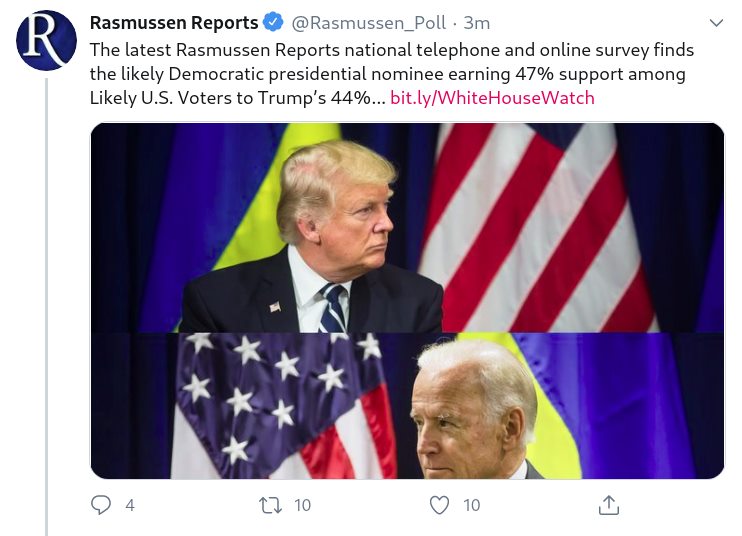This screenshot has height=536, width=742.
Task: Click the like count beside the heart
Action: [471, 506]
